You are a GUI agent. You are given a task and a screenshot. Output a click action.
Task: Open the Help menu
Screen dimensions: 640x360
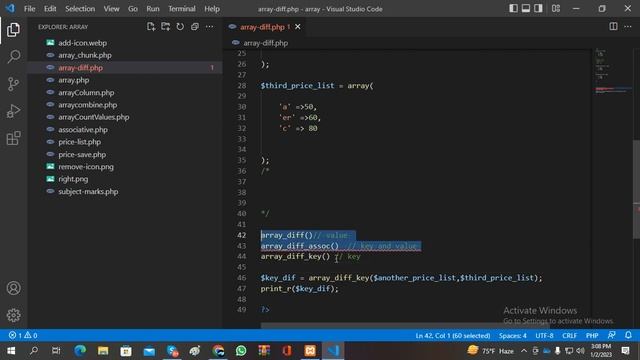click(x=212, y=9)
